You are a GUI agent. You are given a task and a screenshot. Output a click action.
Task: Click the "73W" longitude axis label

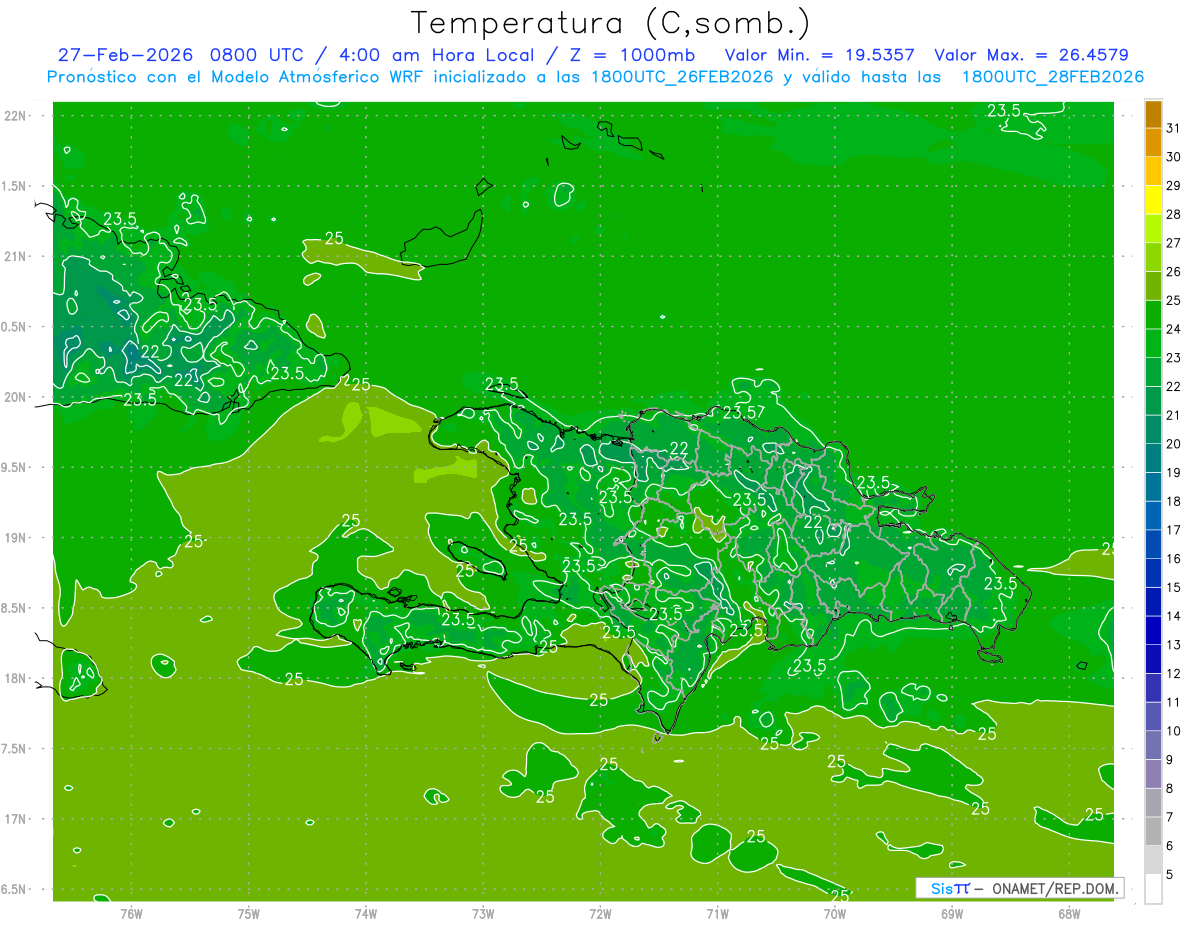(x=483, y=913)
